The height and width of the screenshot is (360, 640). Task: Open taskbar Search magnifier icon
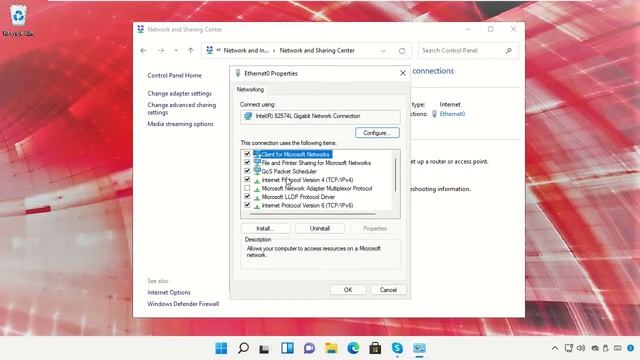[x=243, y=348]
